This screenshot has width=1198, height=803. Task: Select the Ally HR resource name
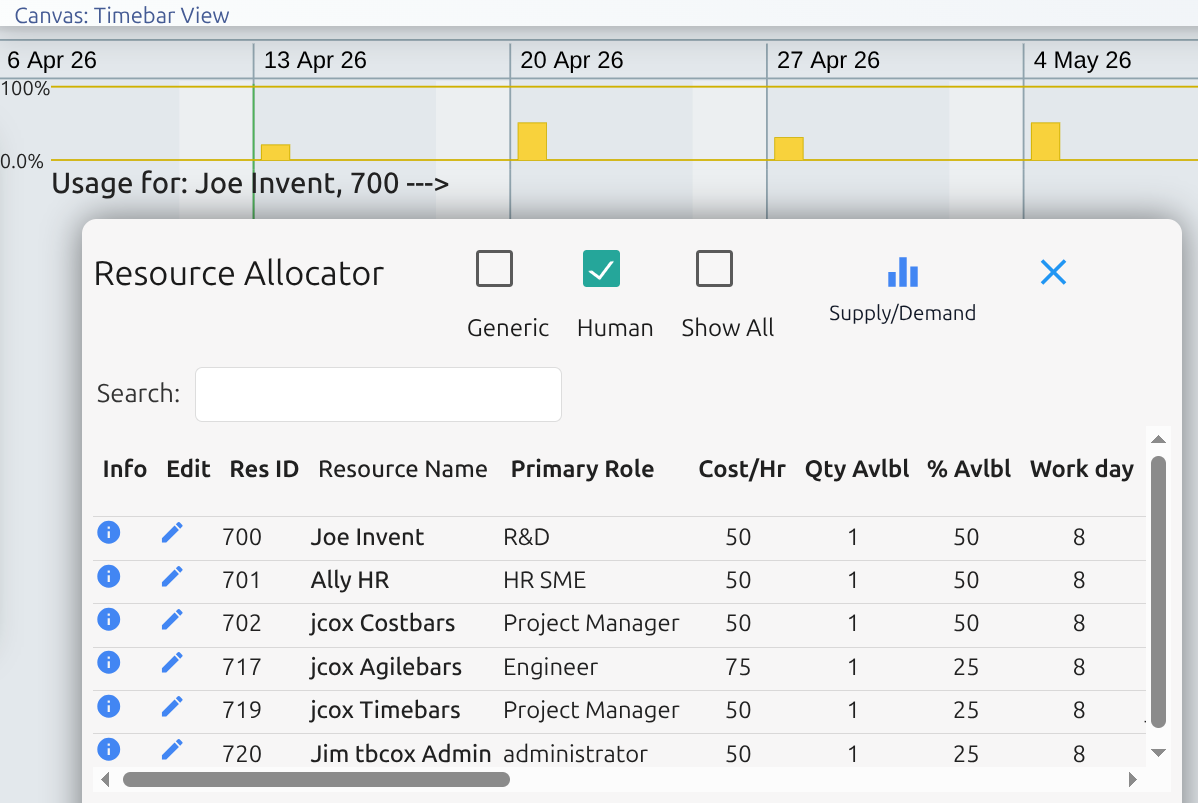point(349,581)
